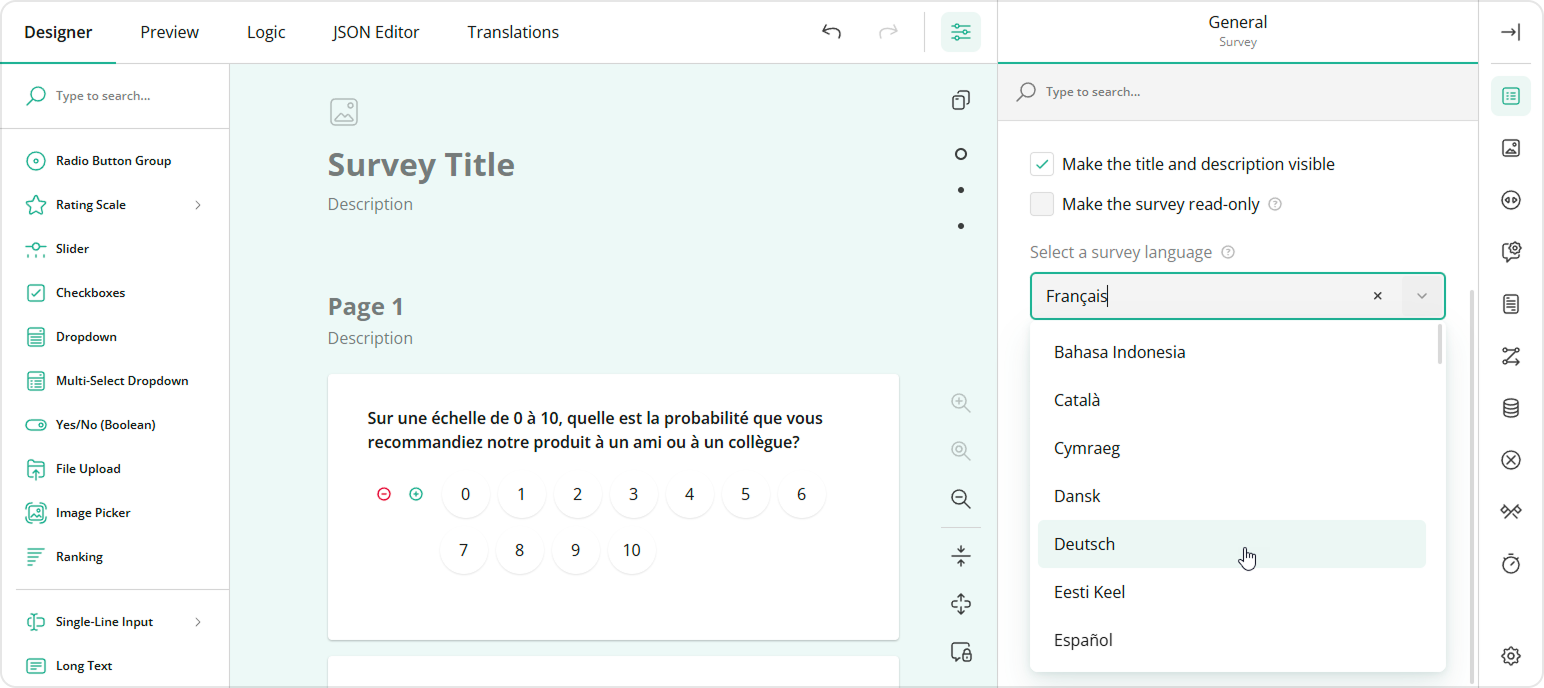Open the Pages settings panel icon

pos(1511,303)
